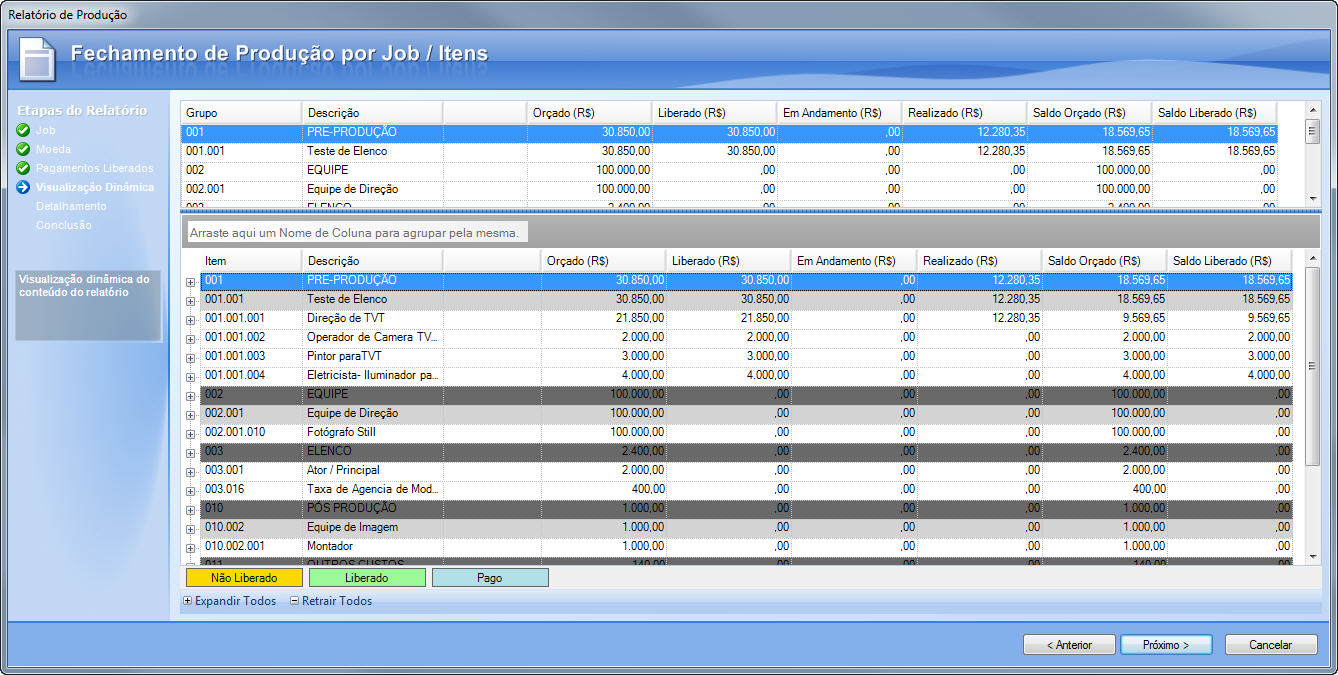Screen dimensions: 1338x675
Task: Expand row 010.002 Equipe de Imagem
Action: point(190,528)
